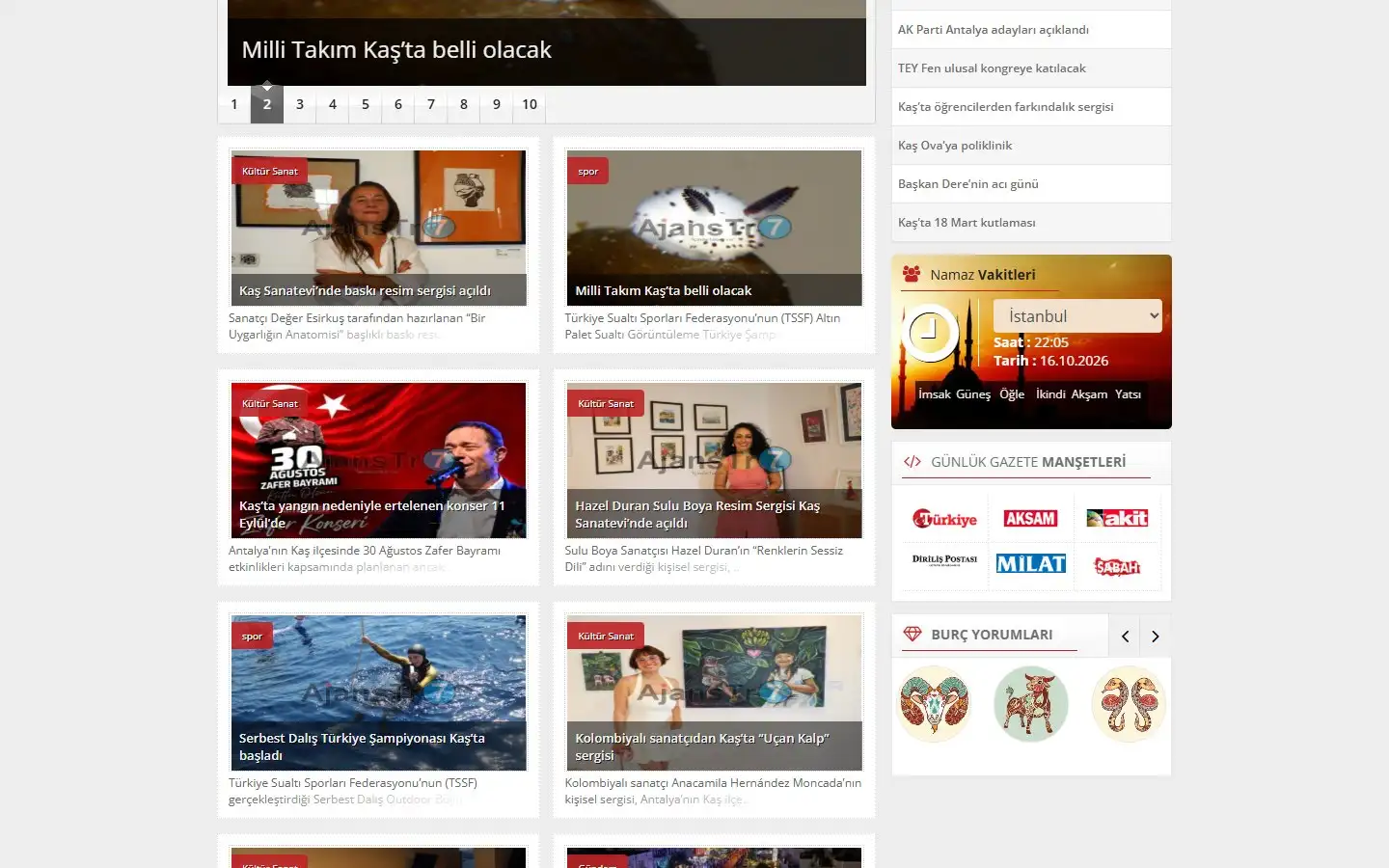1389x868 pixels.
Task: Go to slider page 7
Action: (x=431, y=104)
